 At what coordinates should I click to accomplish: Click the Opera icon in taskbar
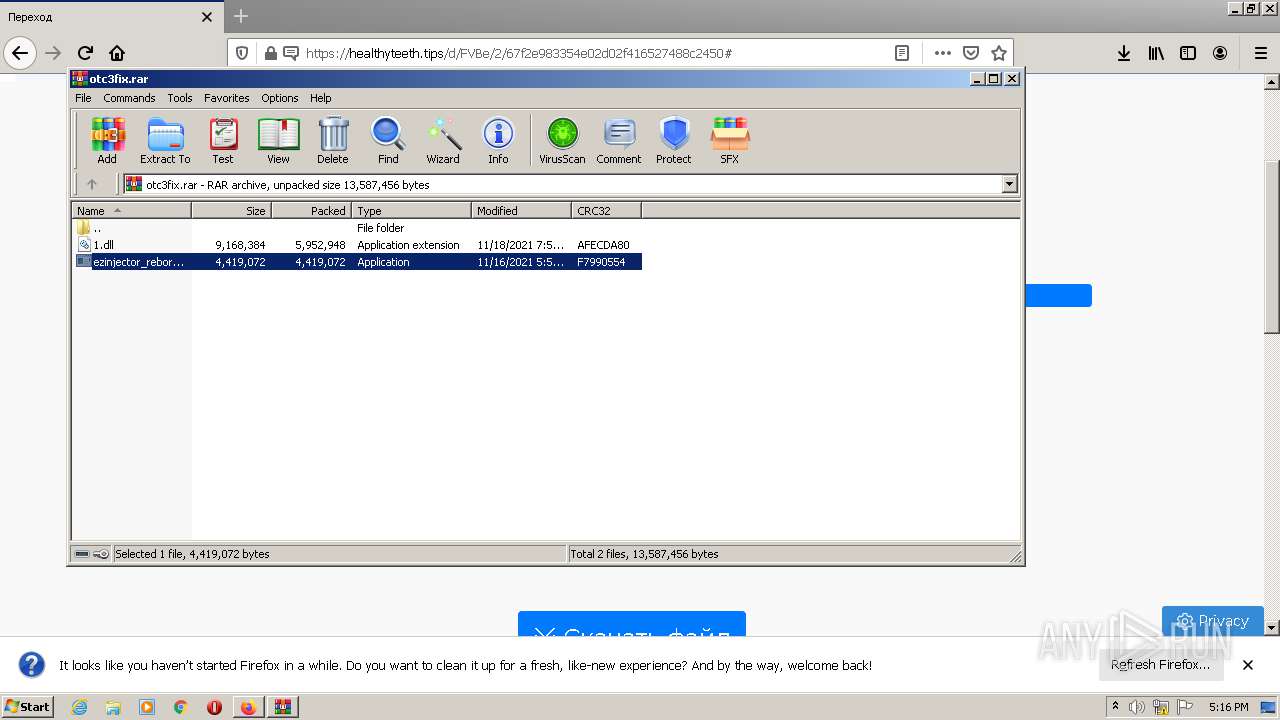tap(214, 707)
